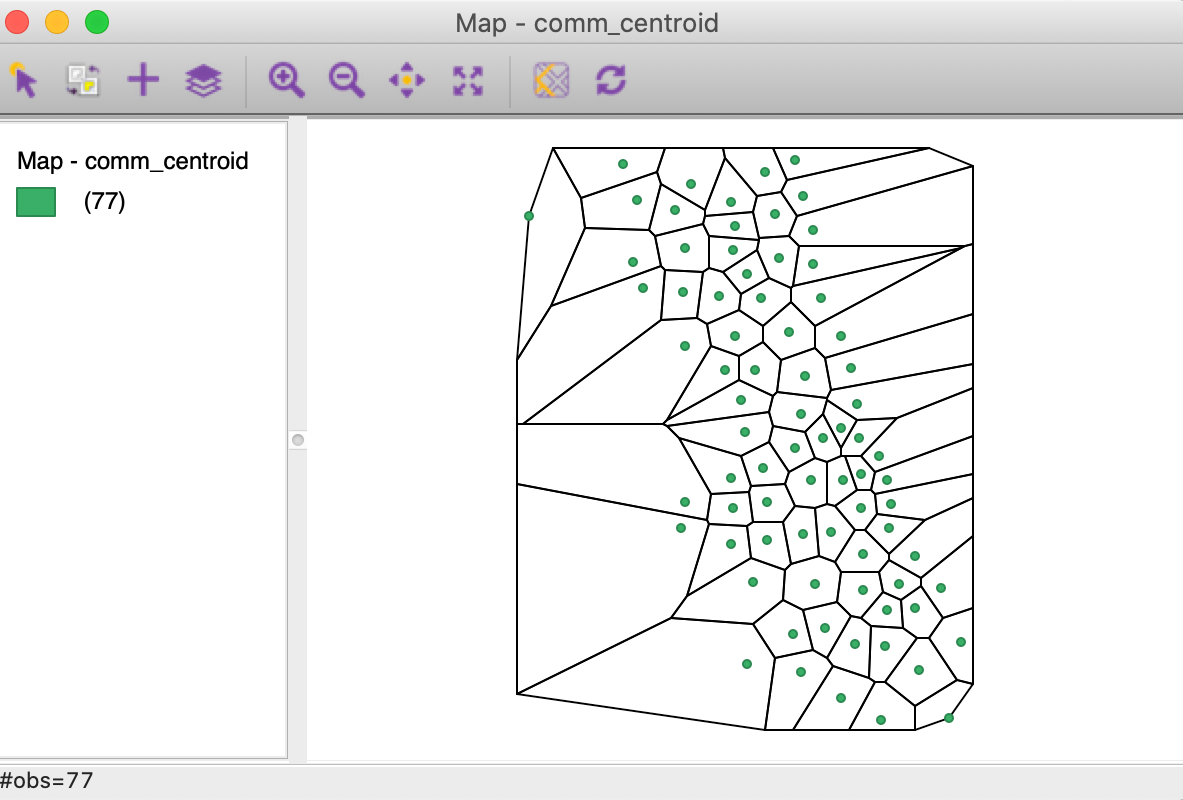Minimize the map window with the yellow button

click(x=57, y=22)
